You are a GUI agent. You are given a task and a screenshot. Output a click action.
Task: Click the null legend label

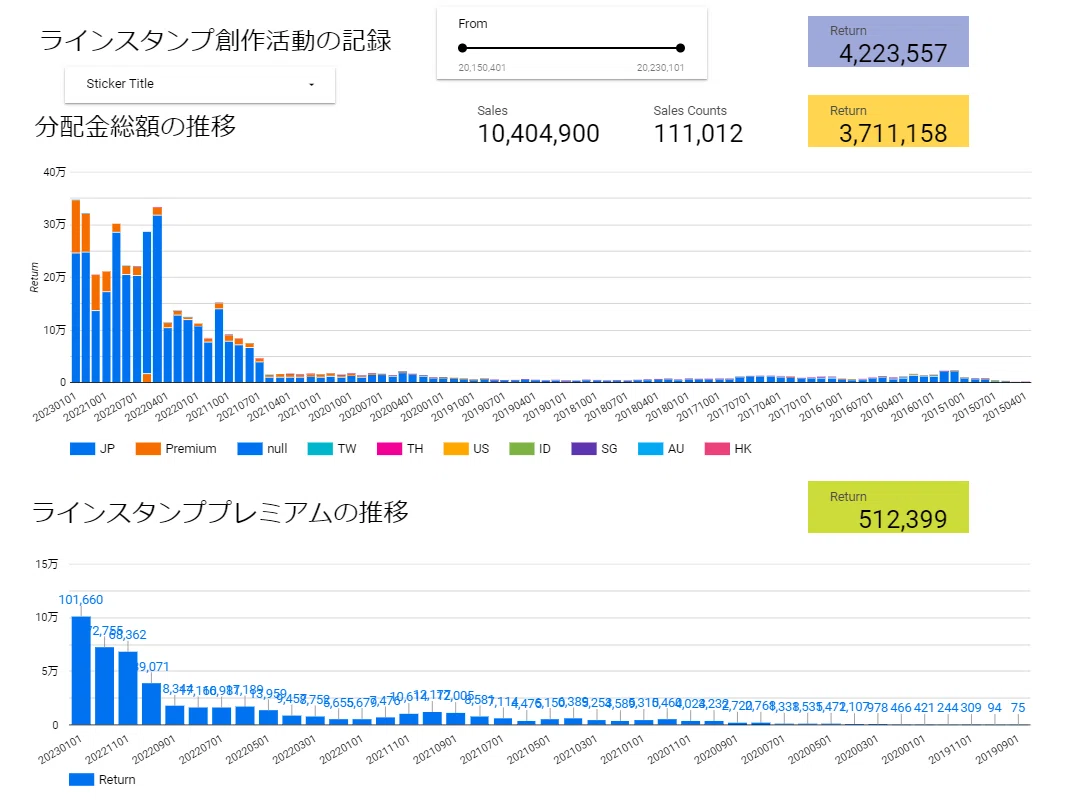coord(277,449)
